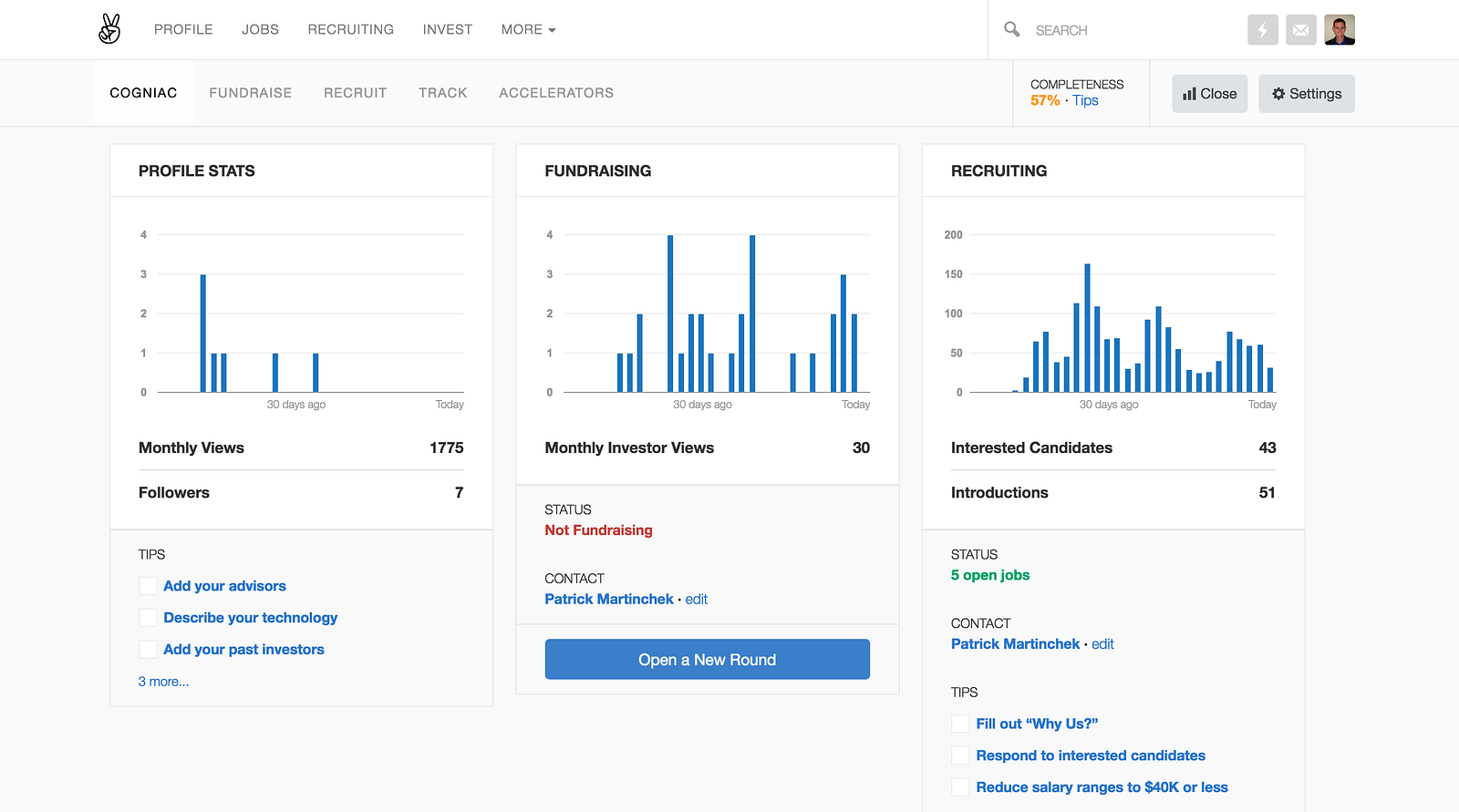1459x812 pixels.
Task: Check the Fill out "Why Us?" checkbox
Action: (x=960, y=724)
